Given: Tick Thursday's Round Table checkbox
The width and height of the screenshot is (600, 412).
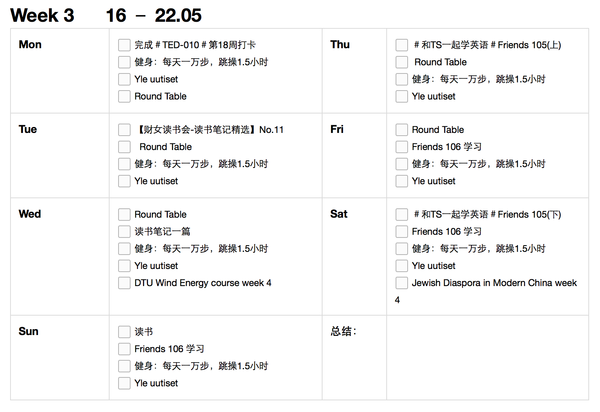Looking at the screenshot, I should (401, 62).
